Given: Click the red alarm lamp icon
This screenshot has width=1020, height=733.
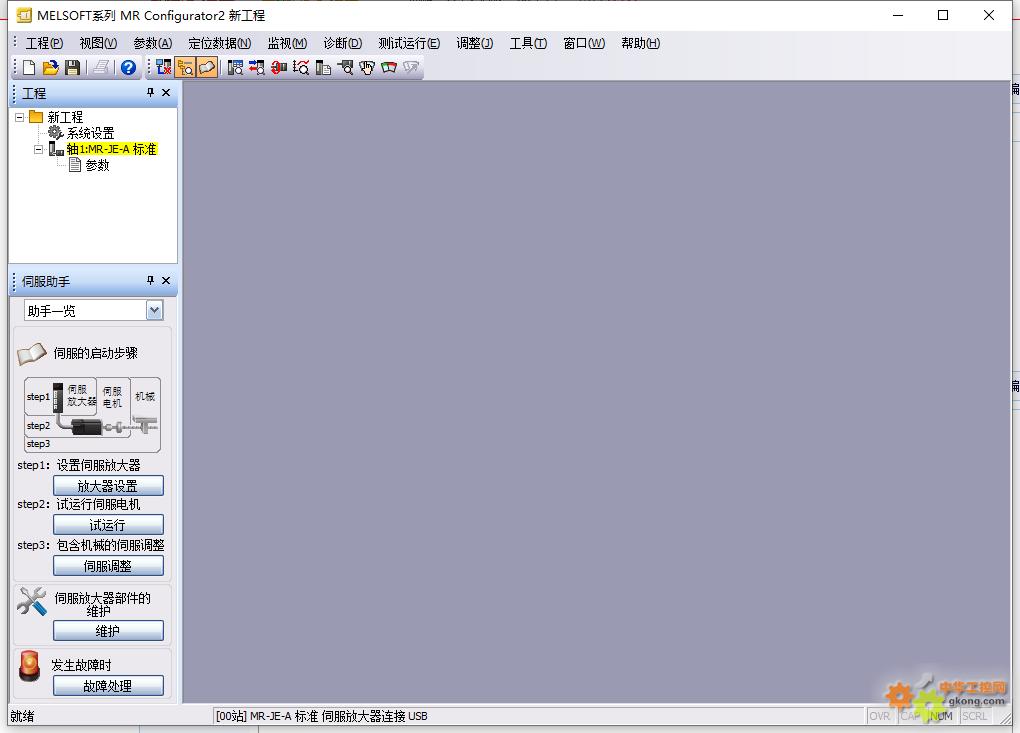Looking at the screenshot, I should (x=29, y=666).
